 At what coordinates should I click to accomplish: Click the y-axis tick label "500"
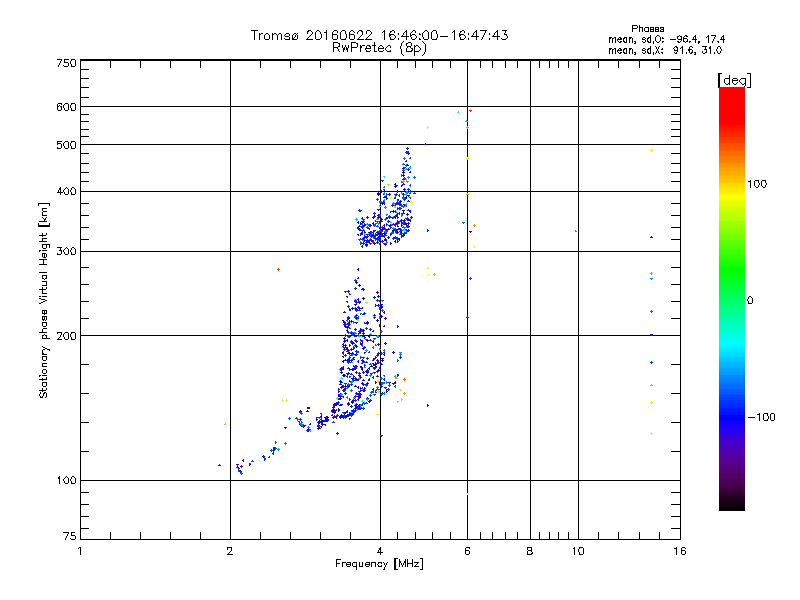click(x=66, y=145)
